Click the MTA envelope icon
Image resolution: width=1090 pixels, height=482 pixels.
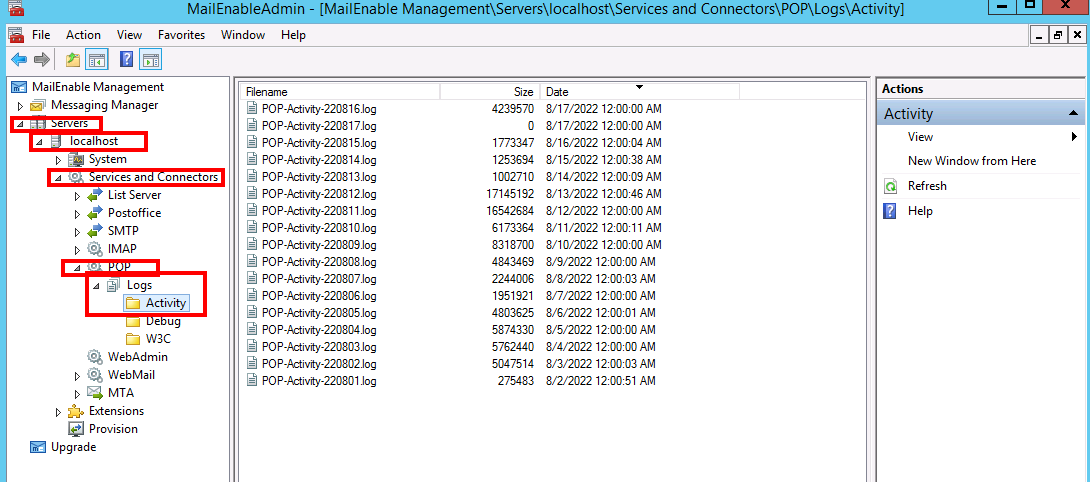coord(95,393)
